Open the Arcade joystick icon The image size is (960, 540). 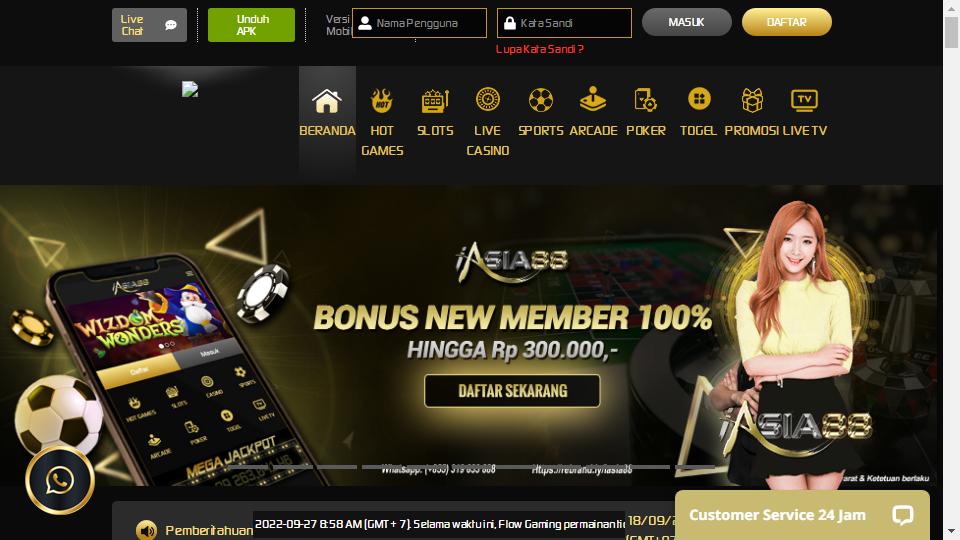point(593,99)
